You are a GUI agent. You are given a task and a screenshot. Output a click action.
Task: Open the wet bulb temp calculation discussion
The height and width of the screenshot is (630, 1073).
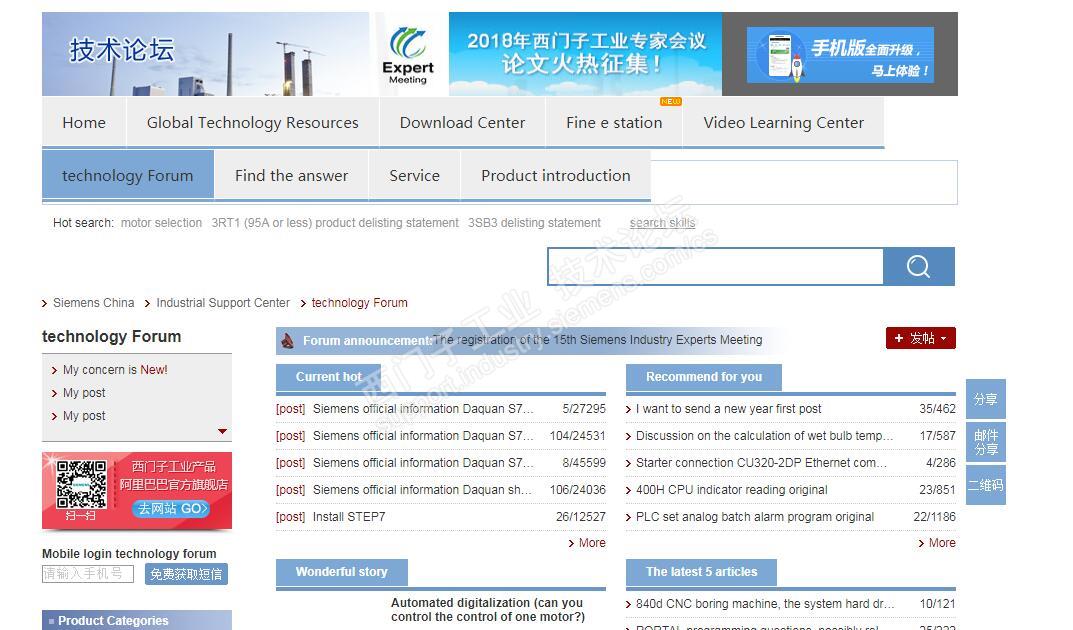click(x=764, y=436)
